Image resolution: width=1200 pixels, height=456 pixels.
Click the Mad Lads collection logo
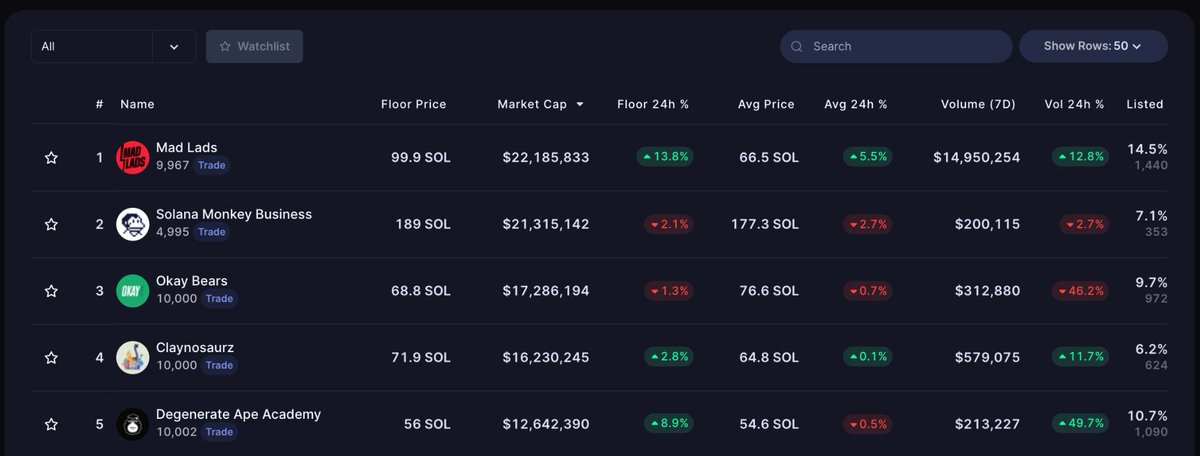coord(133,157)
